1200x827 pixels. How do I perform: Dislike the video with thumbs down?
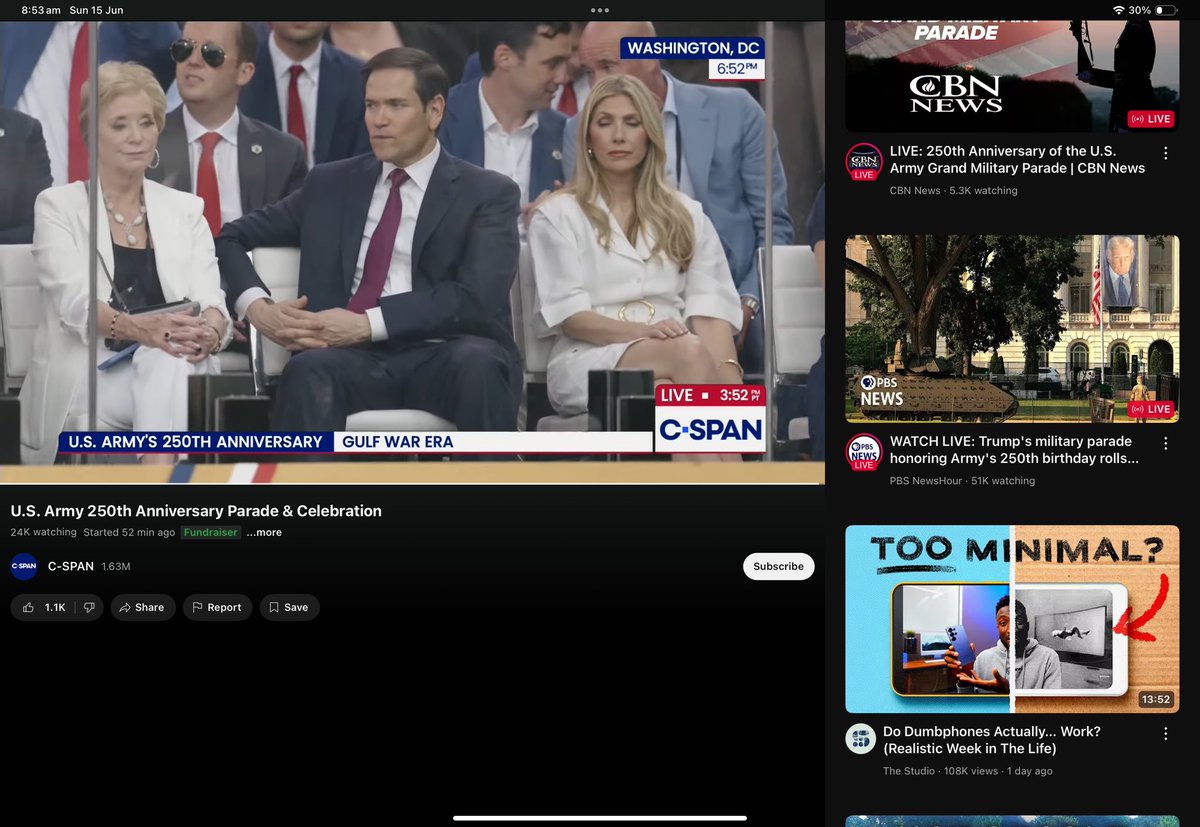tap(89, 607)
